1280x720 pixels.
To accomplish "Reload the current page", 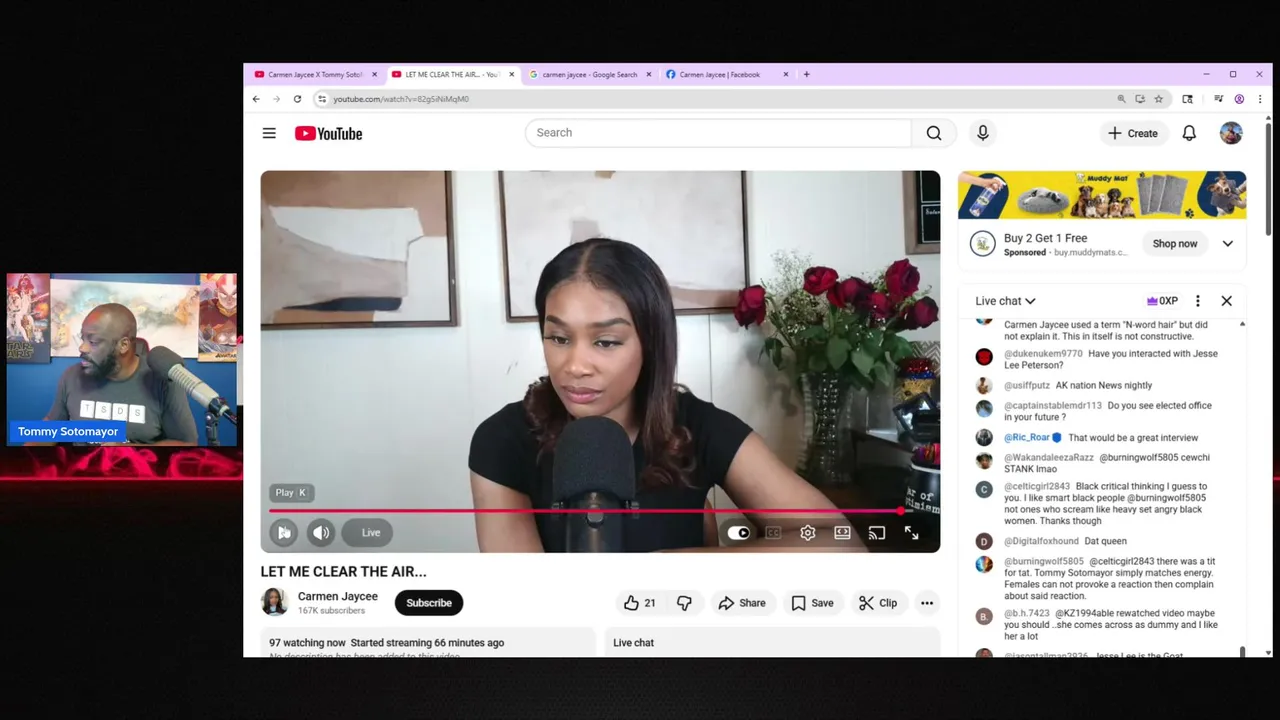I will click(297, 99).
